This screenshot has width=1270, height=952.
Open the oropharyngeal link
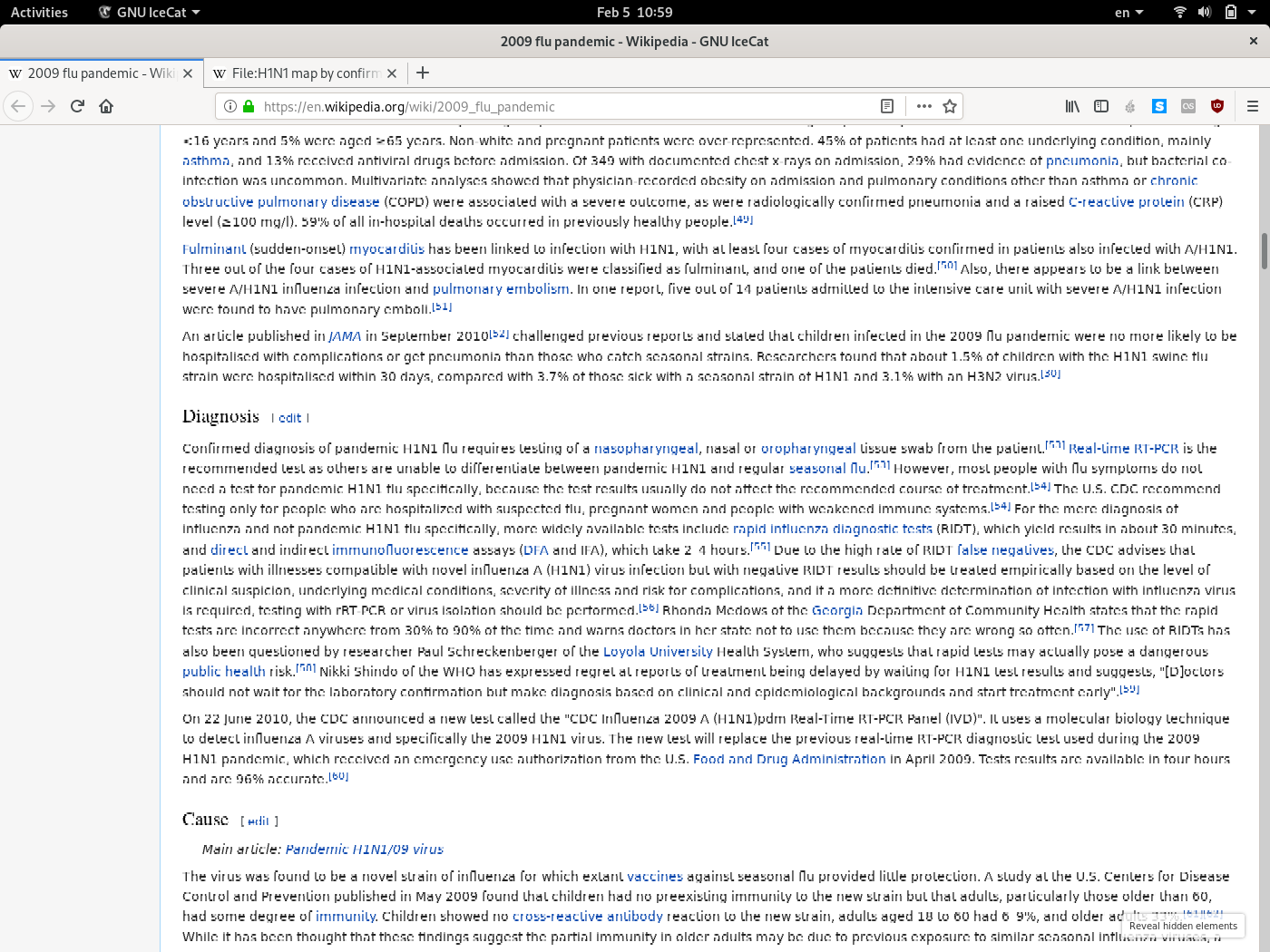(x=808, y=448)
